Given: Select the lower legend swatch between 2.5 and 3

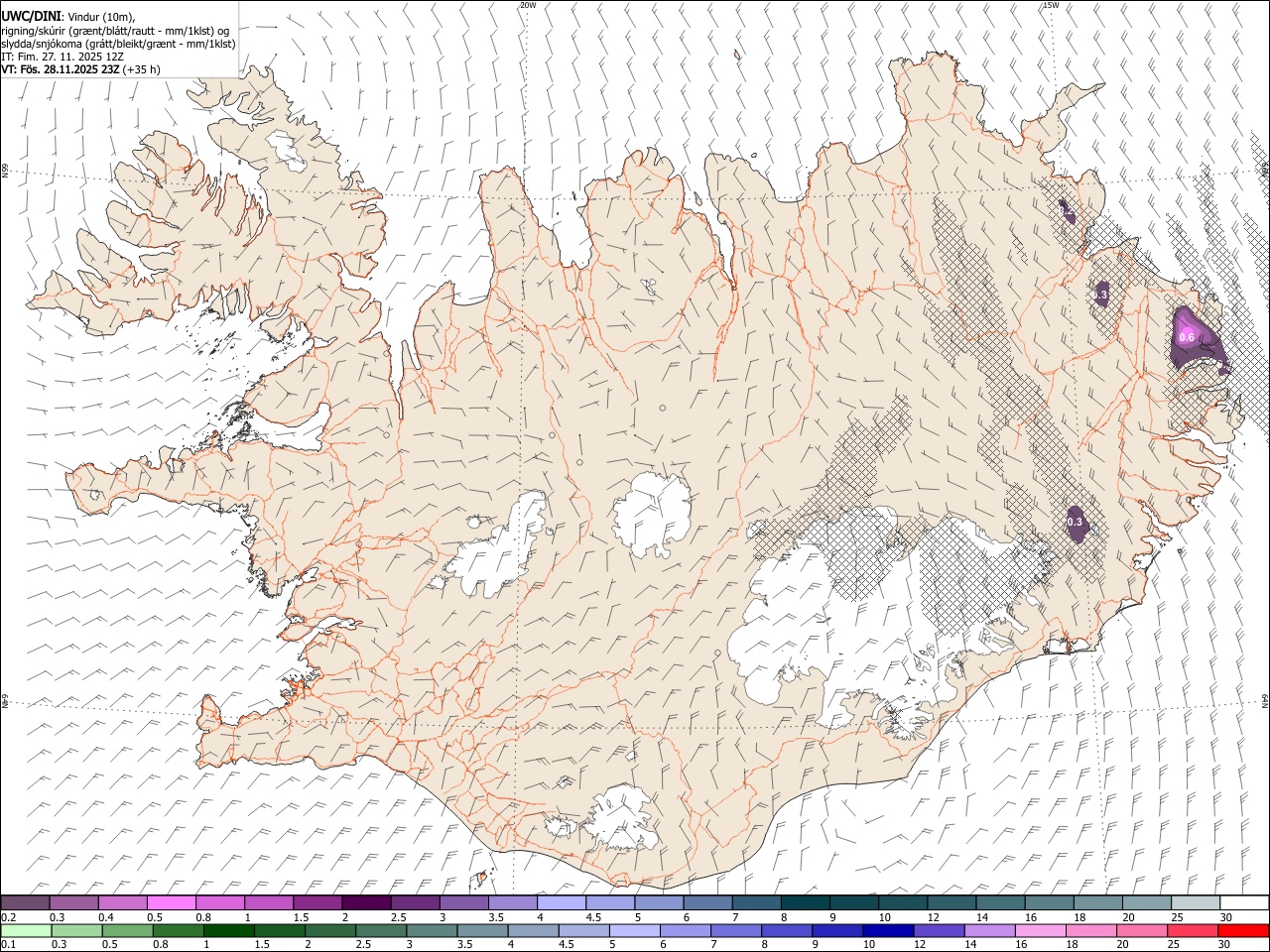Looking at the screenshot, I should coord(381,930).
